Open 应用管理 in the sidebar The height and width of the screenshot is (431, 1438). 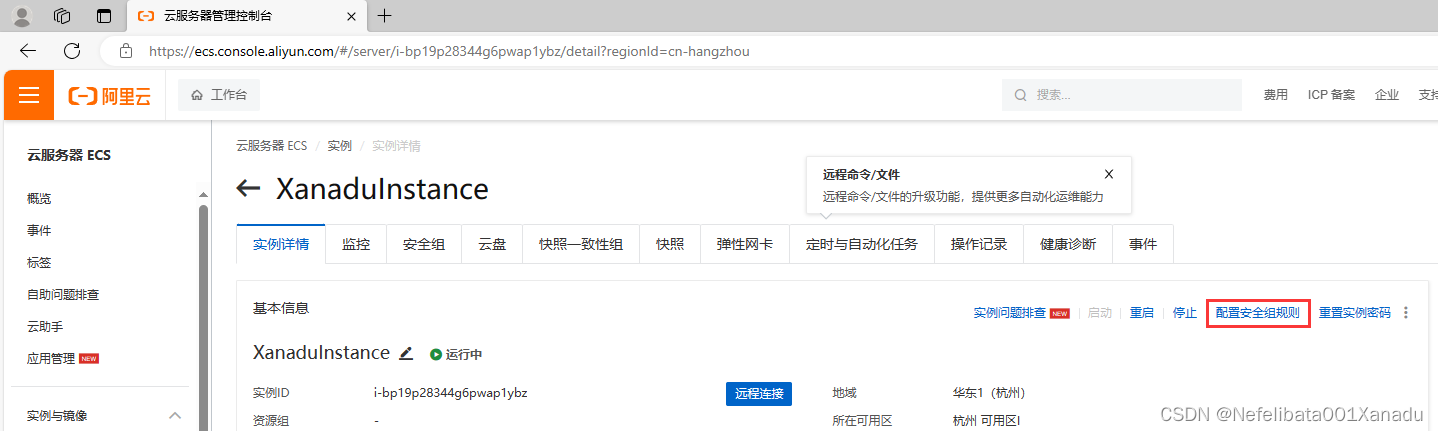[51, 358]
